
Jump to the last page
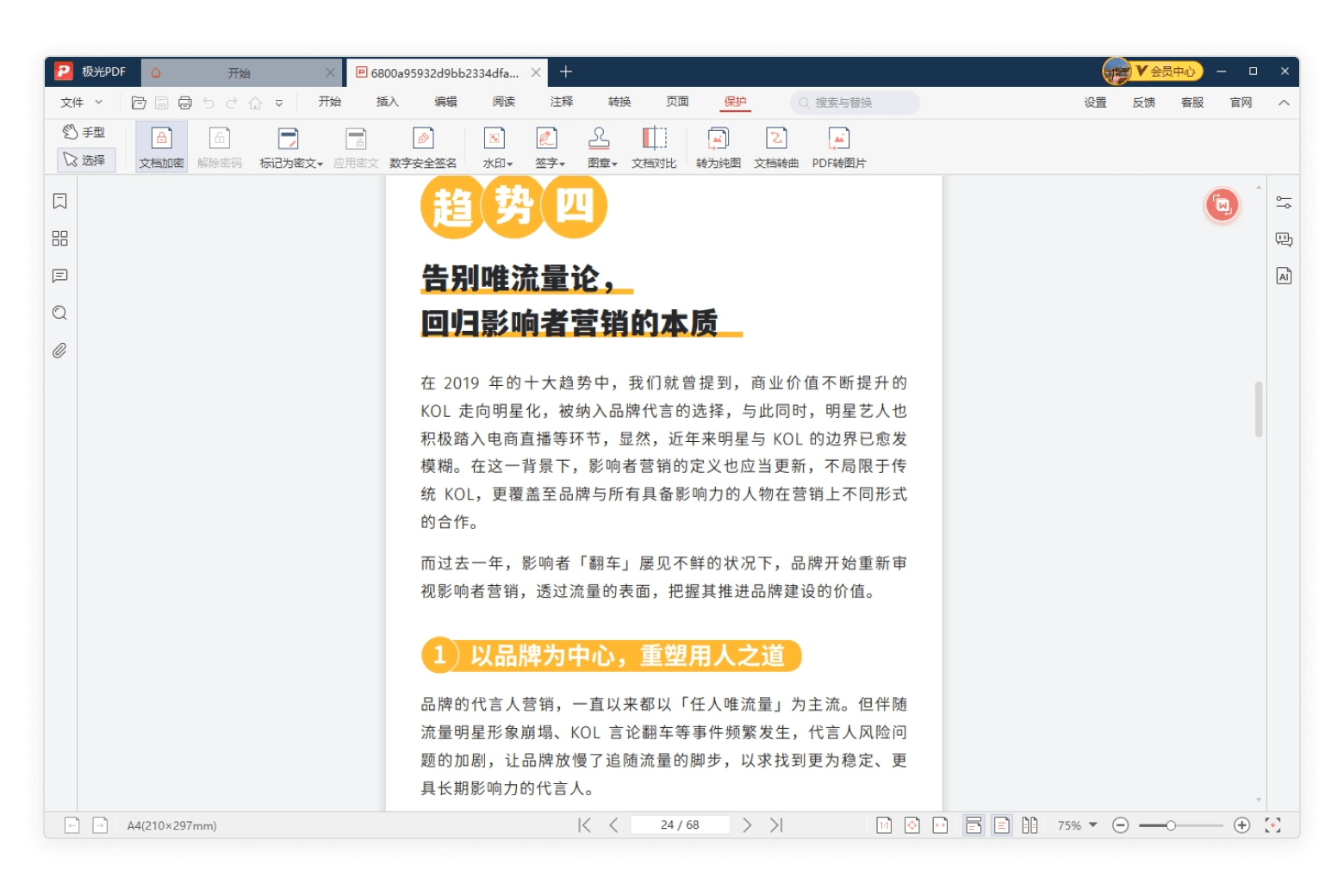[x=776, y=825]
